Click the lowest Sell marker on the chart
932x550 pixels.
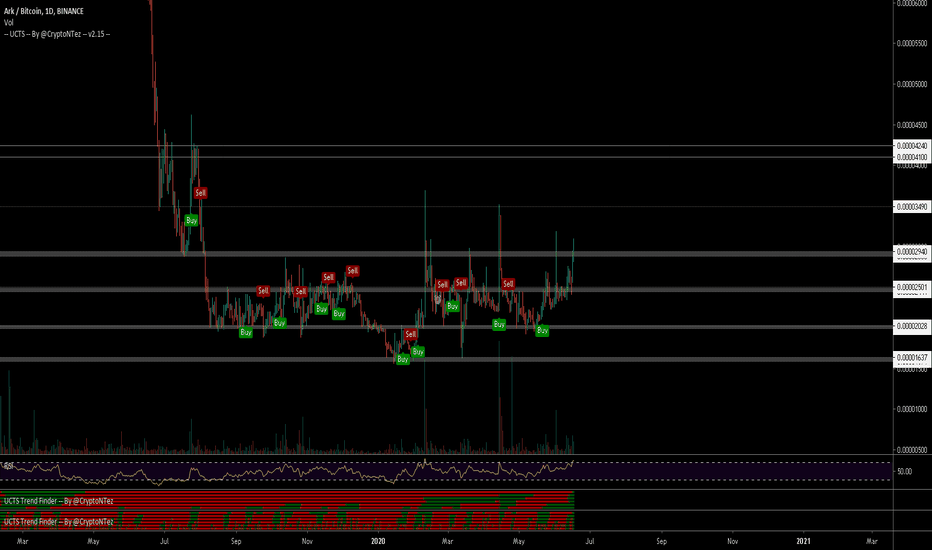[410, 334]
